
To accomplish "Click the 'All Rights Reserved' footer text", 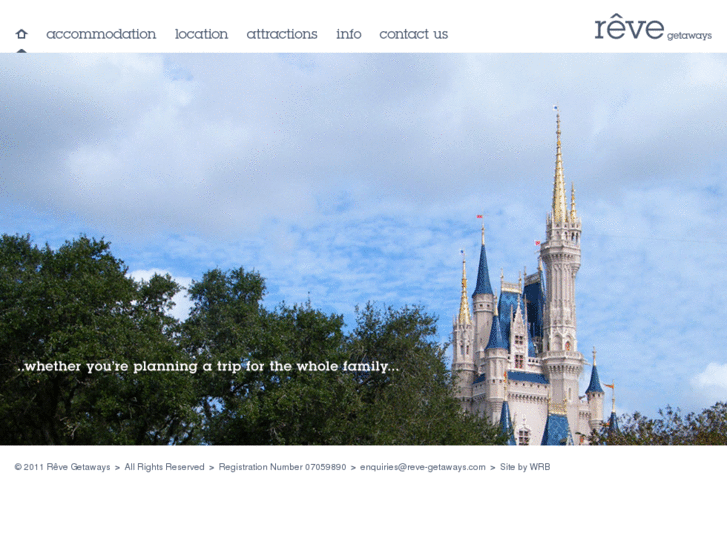I will click(x=164, y=467).
